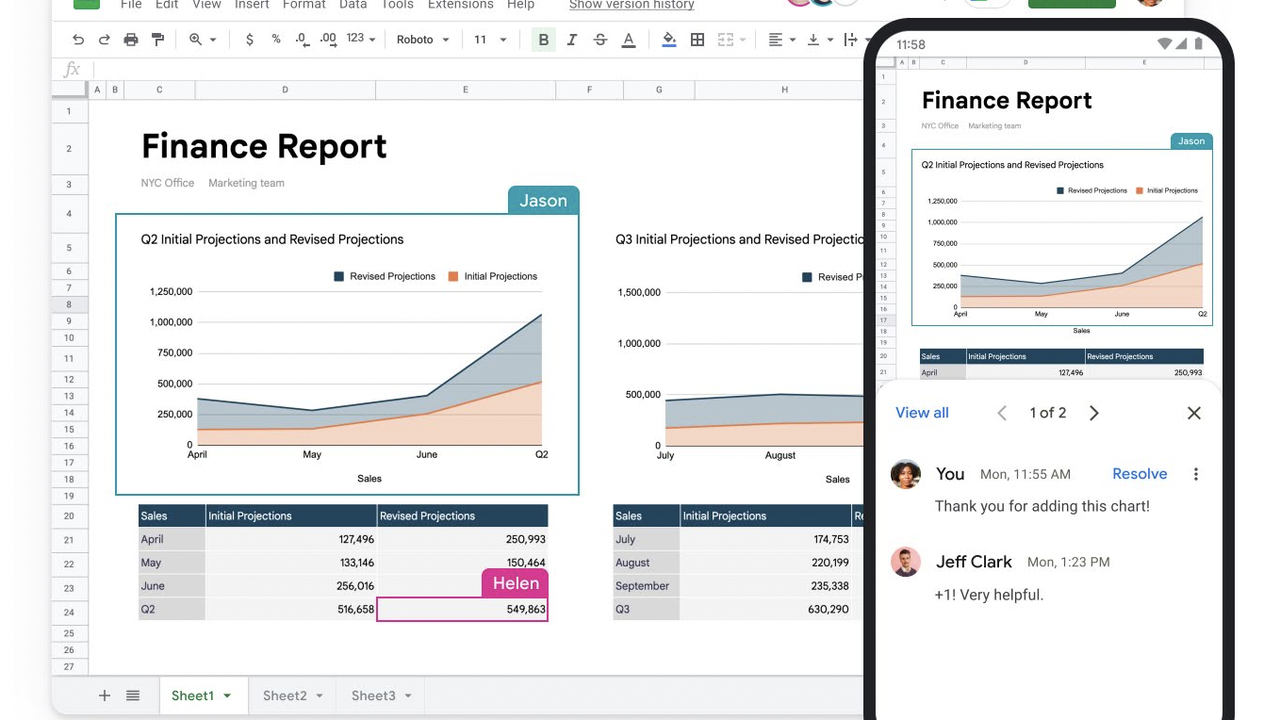Click the Paint format tool

click(x=157, y=39)
